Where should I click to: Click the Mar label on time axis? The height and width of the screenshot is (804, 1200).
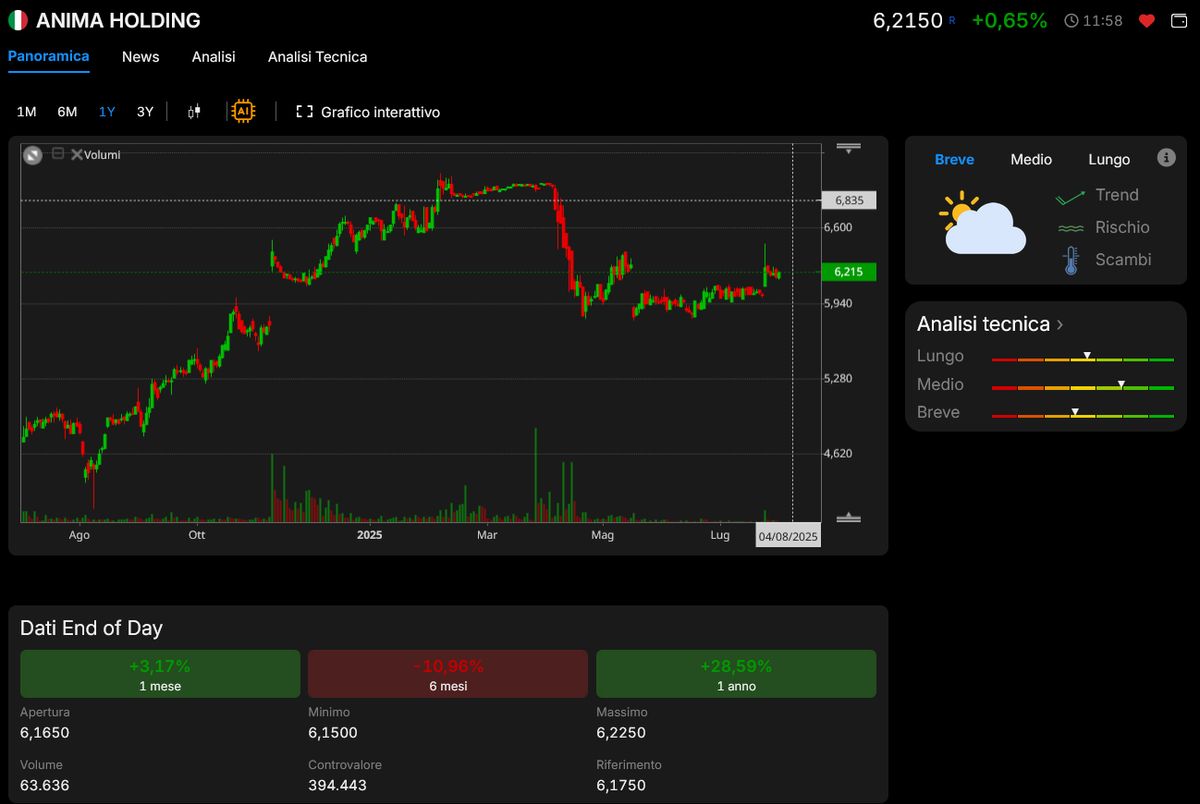click(487, 535)
